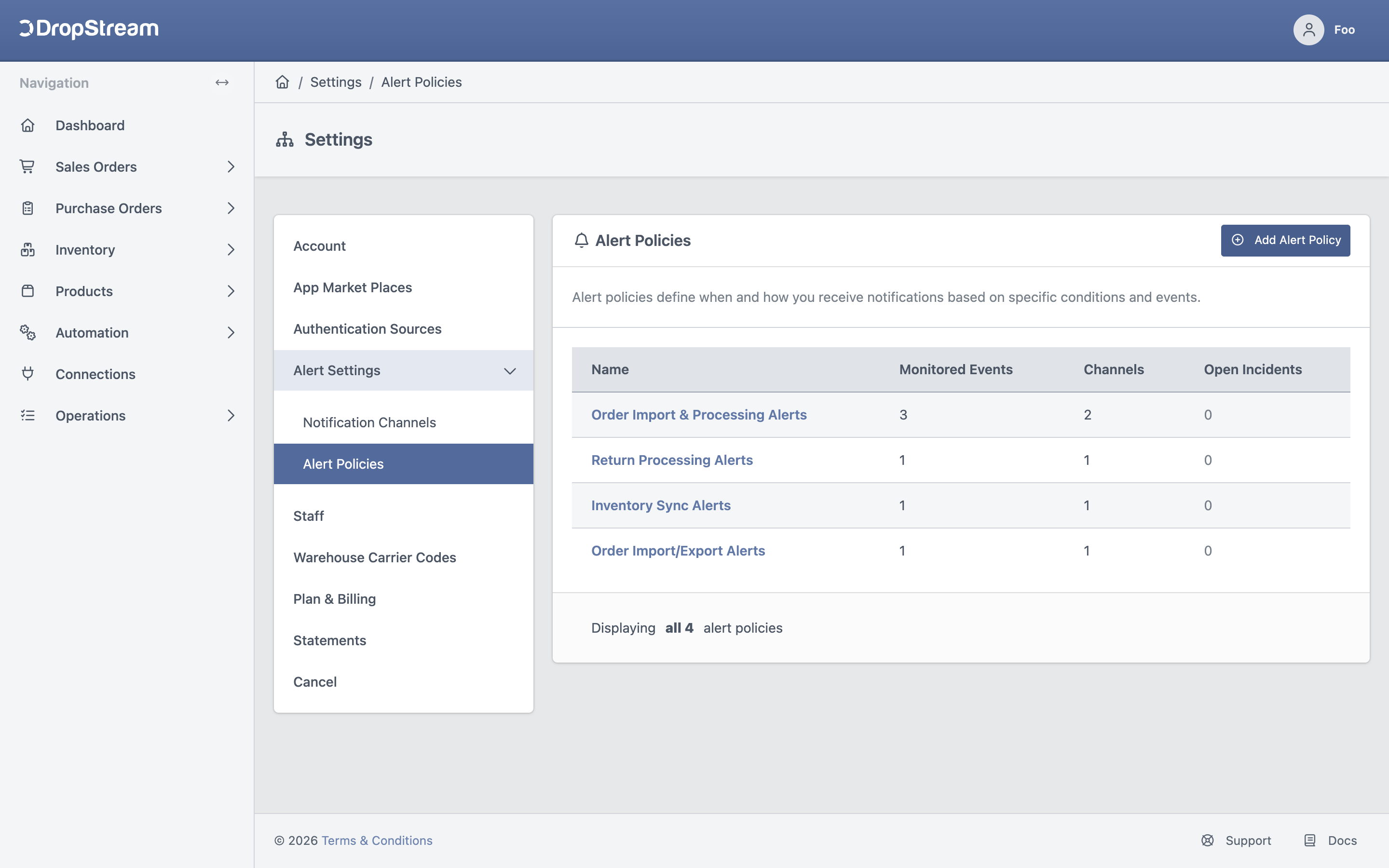This screenshot has height=868, width=1389.
Task: Open Notification Channels submenu item
Action: (404, 422)
